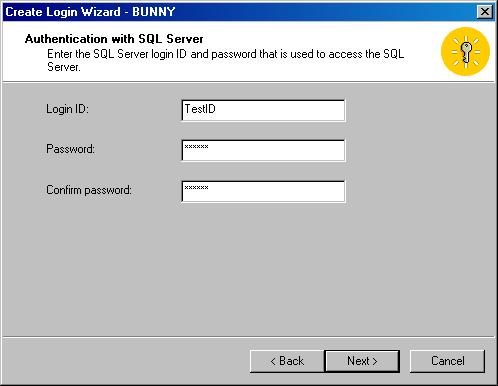Focus the Login ID input field
Image resolution: width=498 pixels, height=386 pixels.
pos(263,110)
